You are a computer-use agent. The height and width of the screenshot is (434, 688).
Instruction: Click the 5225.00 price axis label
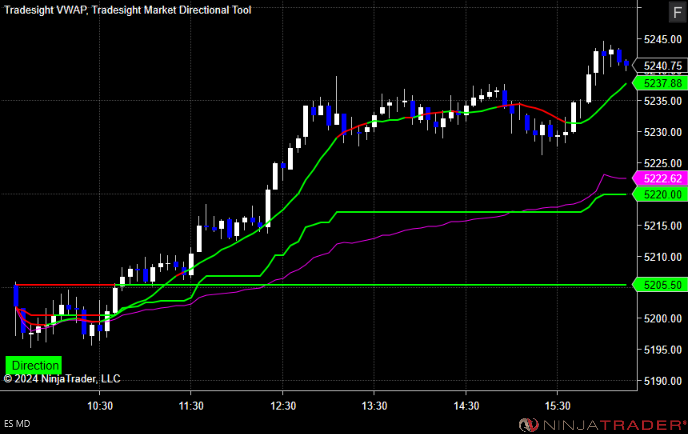[x=663, y=164]
